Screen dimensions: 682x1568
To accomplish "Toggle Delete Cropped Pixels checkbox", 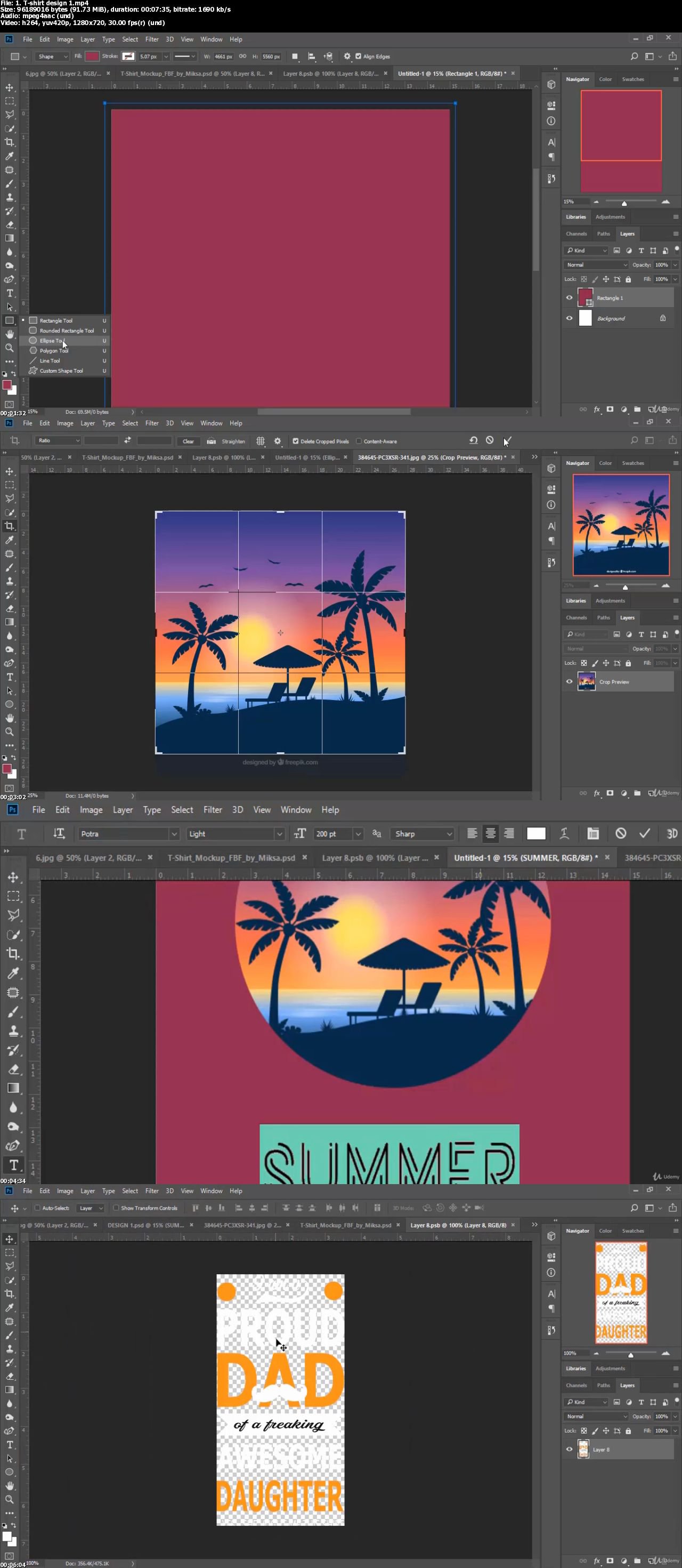I will coord(296,441).
